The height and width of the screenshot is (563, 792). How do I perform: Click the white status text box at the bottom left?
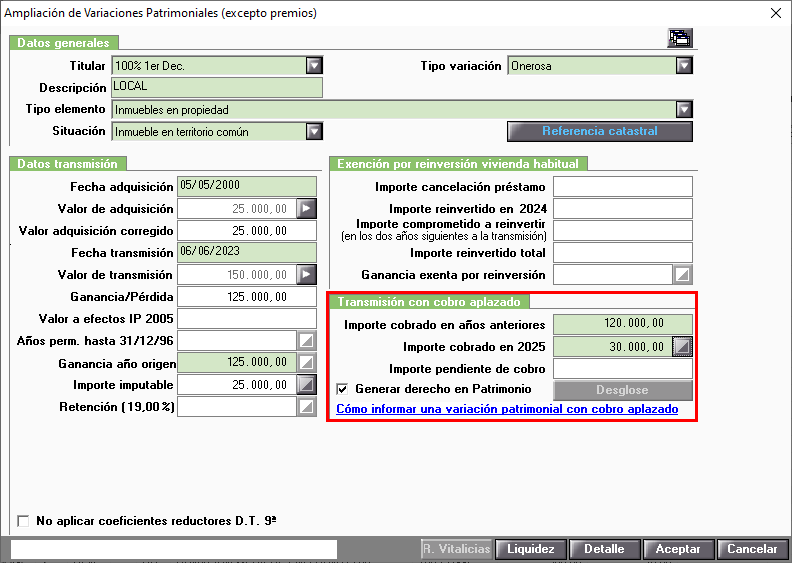click(174, 549)
